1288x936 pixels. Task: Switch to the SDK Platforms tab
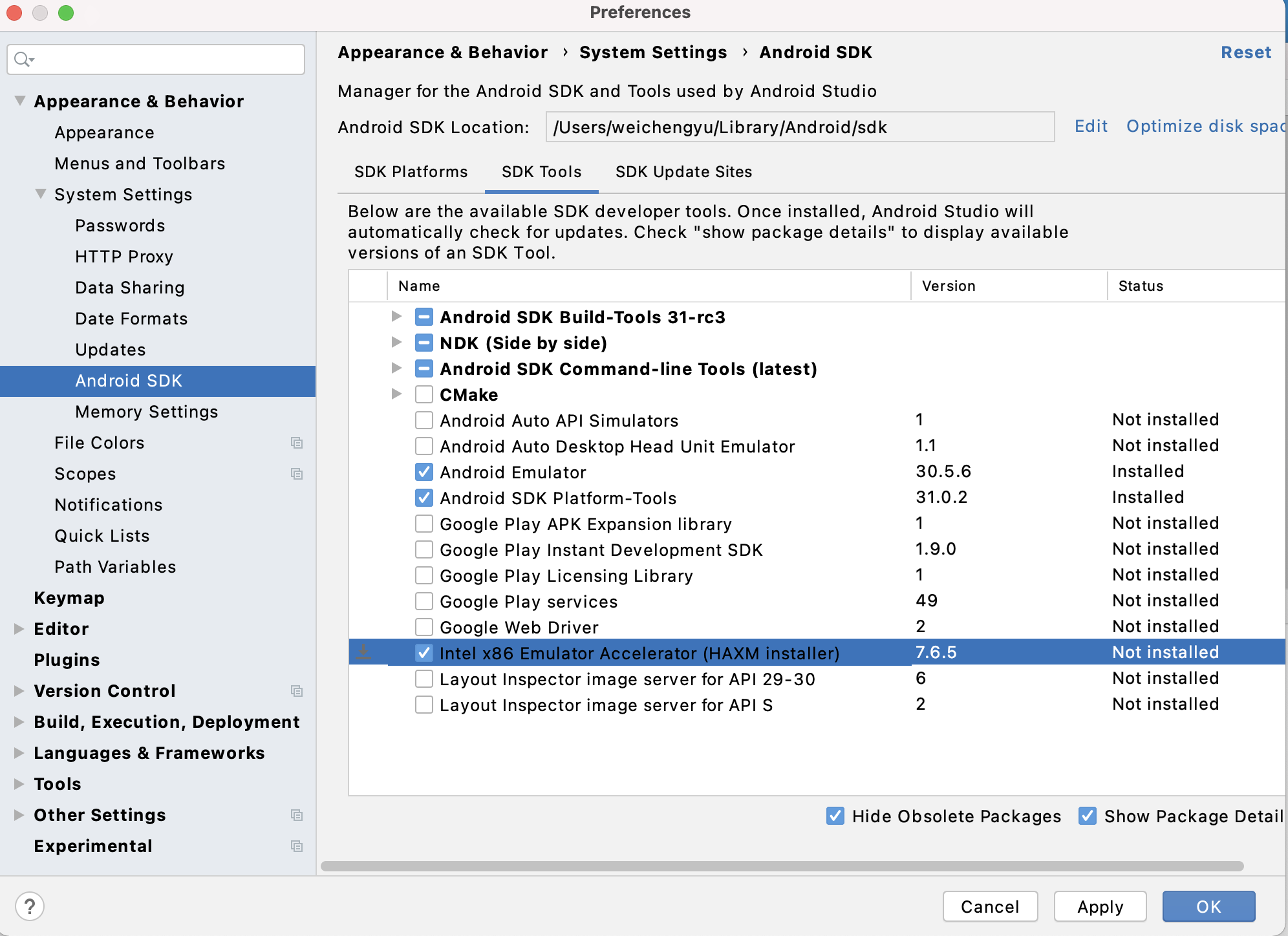coord(411,172)
